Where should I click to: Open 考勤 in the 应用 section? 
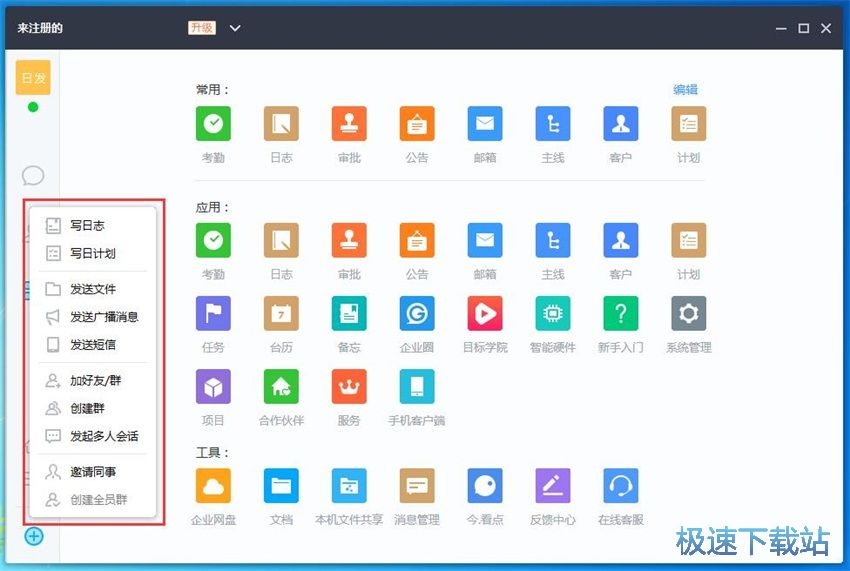[x=213, y=240]
